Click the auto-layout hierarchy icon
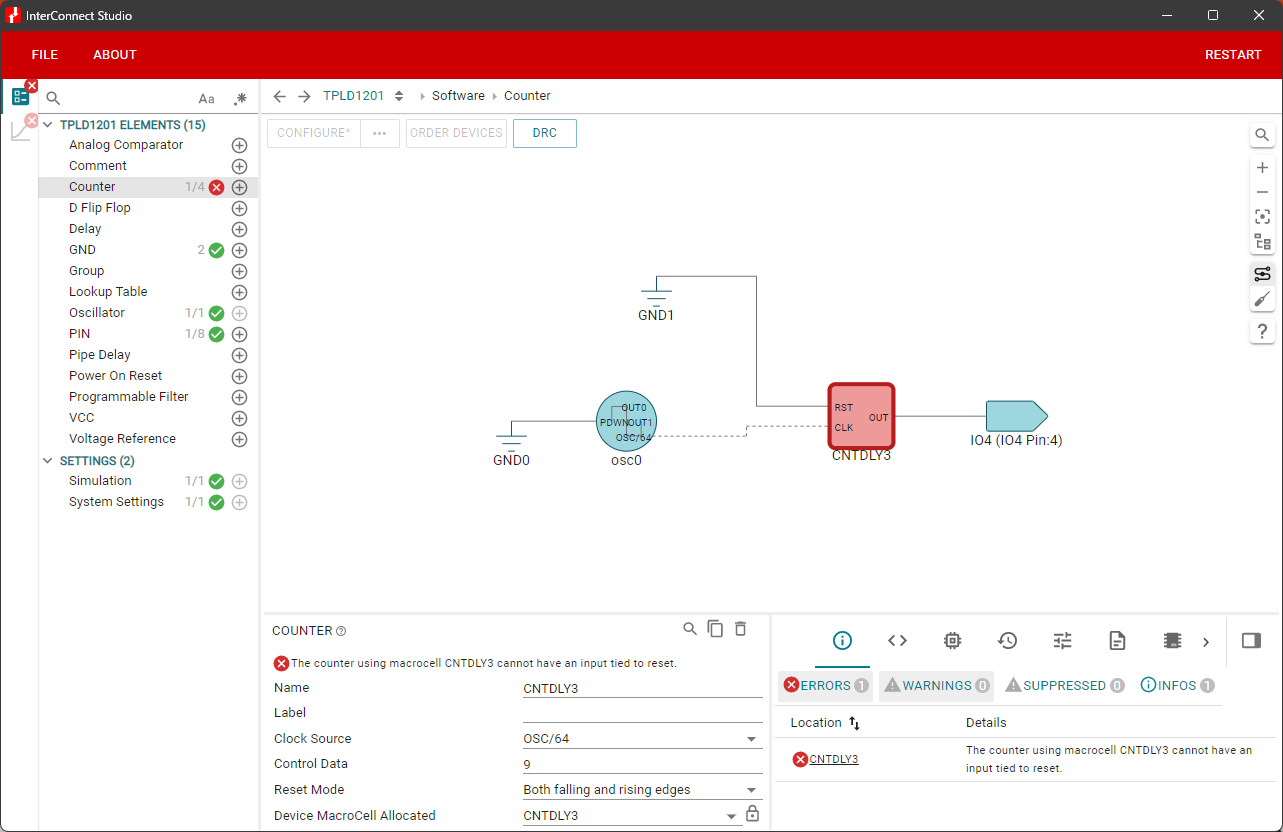The height and width of the screenshot is (832, 1283). (x=1262, y=242)
